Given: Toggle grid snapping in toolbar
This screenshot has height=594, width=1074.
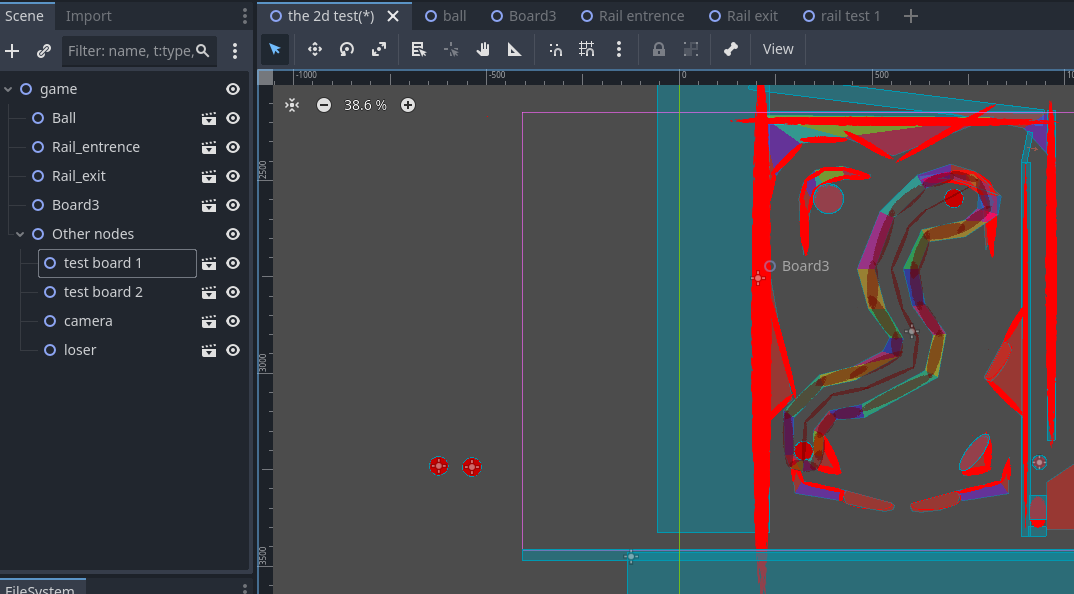Looking at the screenshot, I should pos(587,49).
